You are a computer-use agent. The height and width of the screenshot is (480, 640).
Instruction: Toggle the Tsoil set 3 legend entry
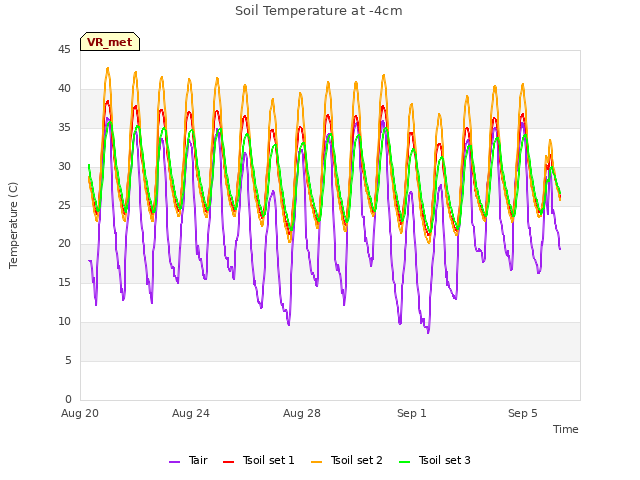pyautogui.click(x=435, y=460)
